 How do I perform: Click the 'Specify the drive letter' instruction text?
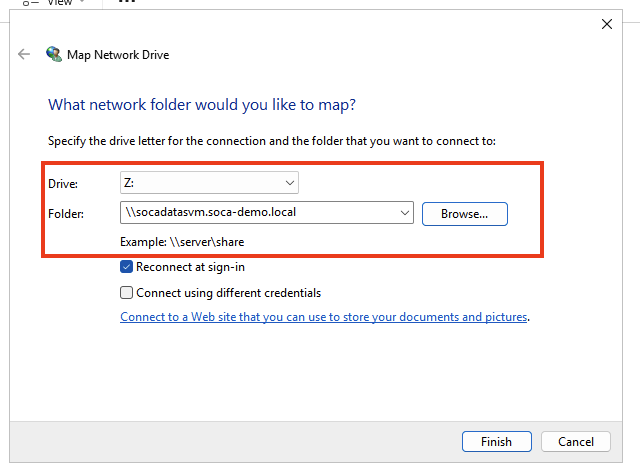click(x=272, y=142)
